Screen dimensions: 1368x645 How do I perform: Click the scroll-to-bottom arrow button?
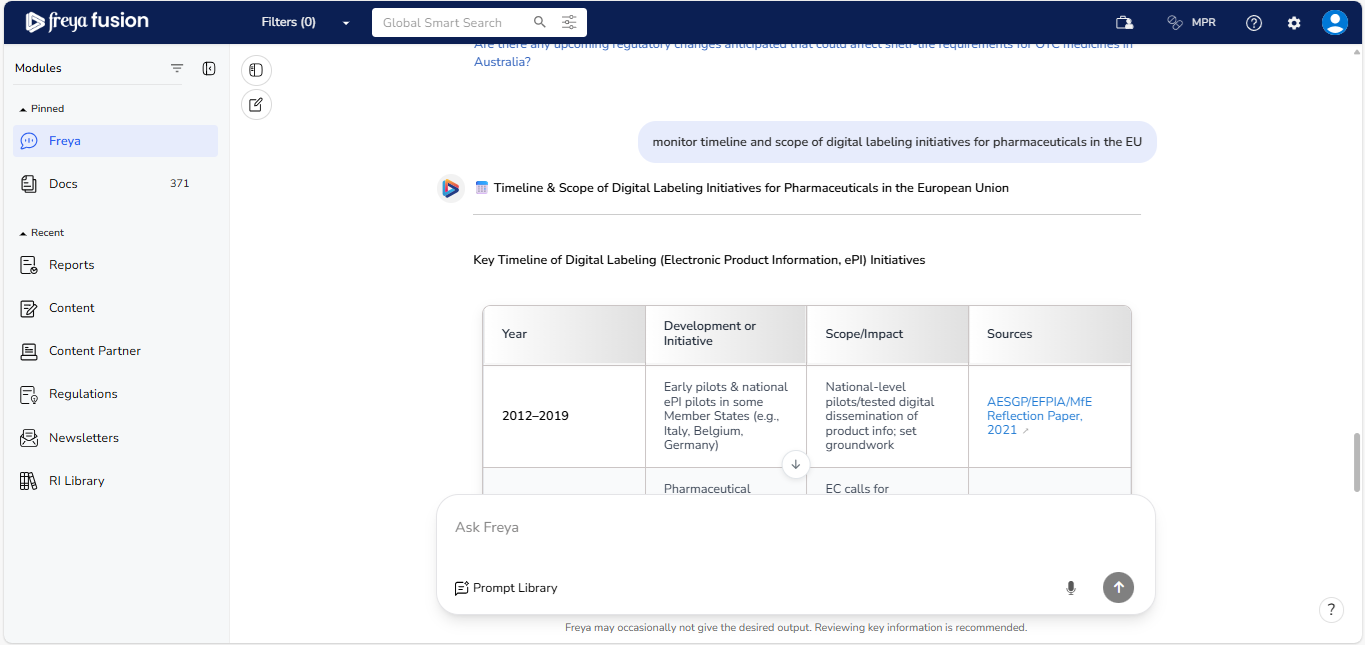click(796, 464)
